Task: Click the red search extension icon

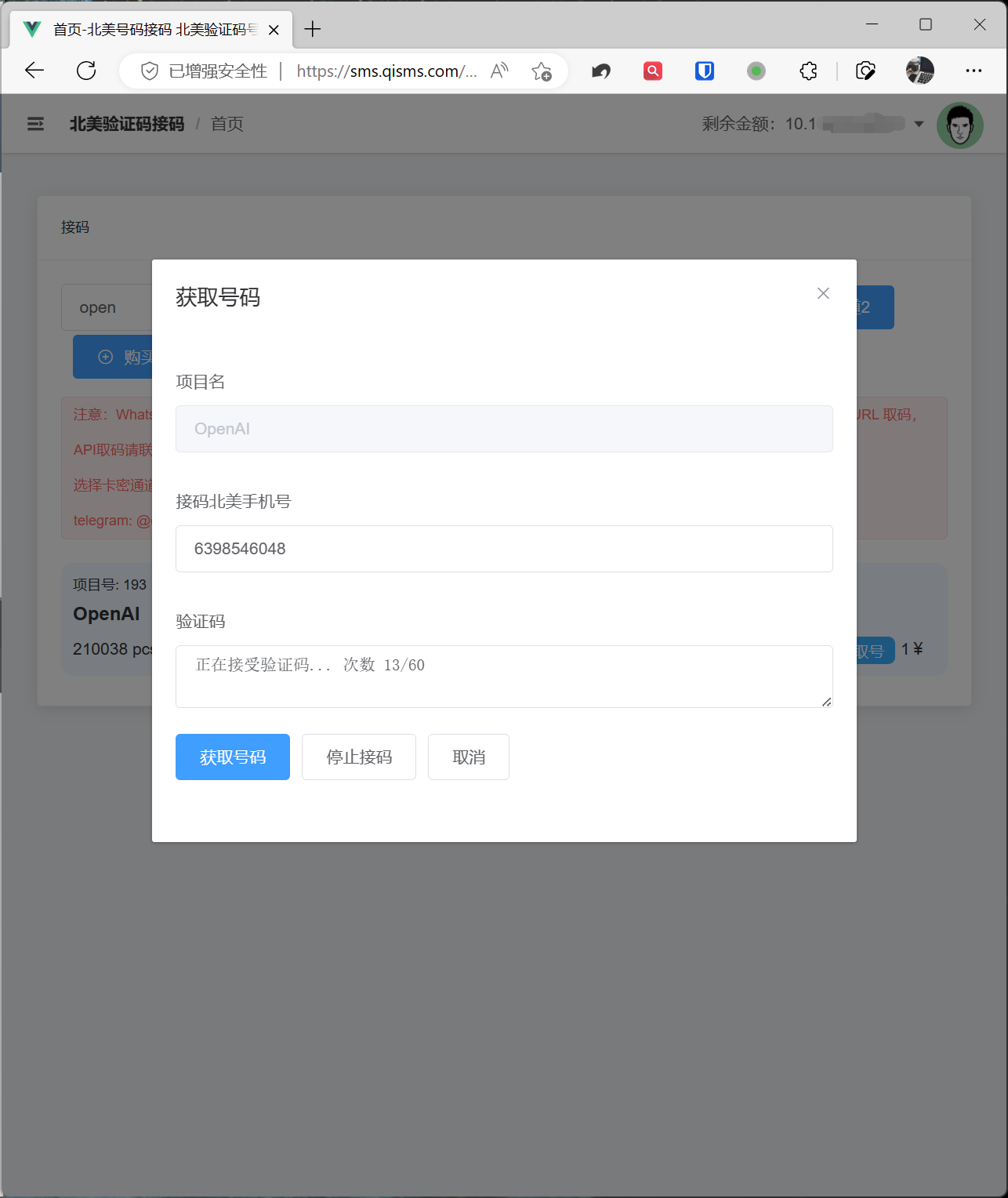Action: pos(652,71)
